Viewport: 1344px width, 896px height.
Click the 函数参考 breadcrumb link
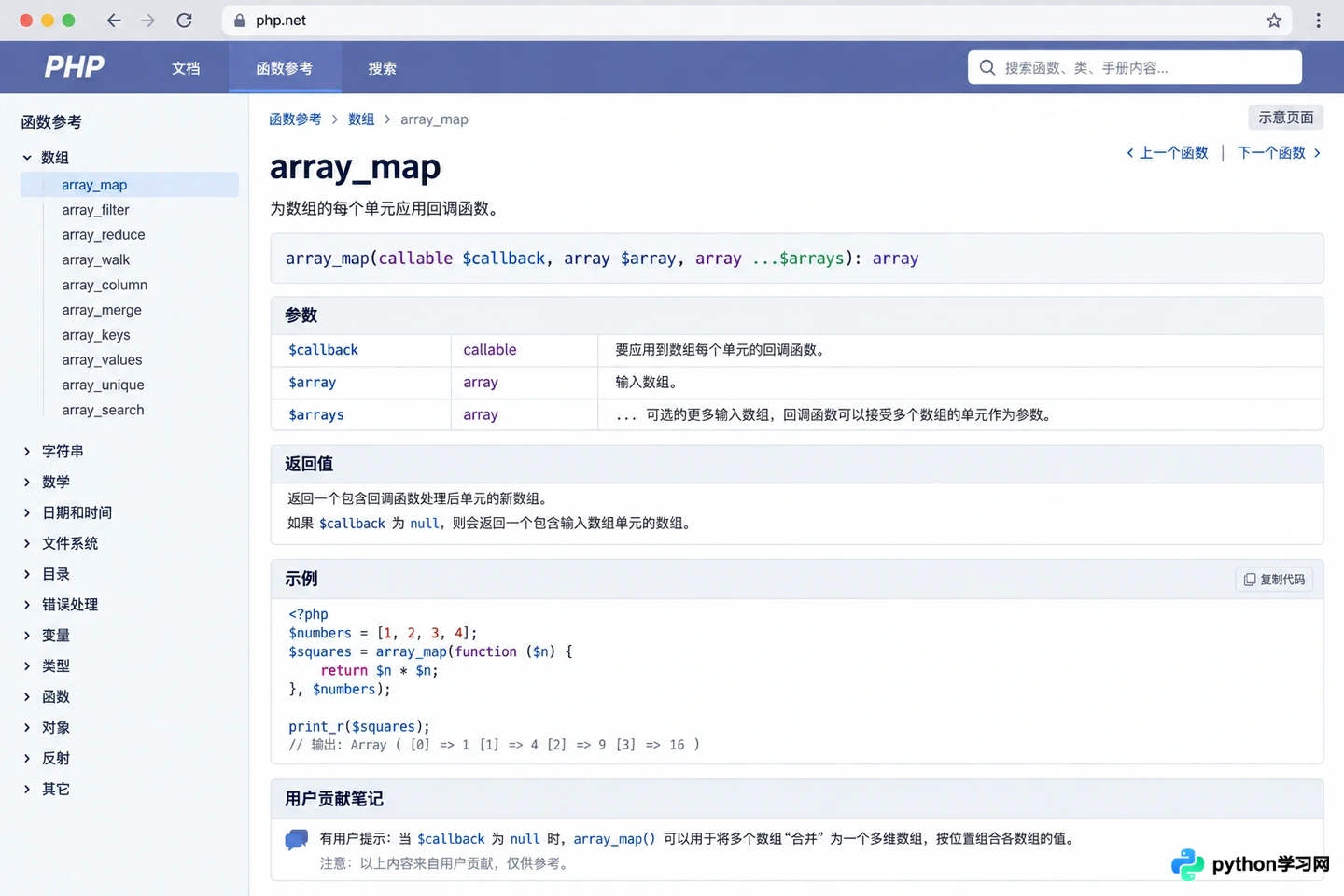pos(295,119)
